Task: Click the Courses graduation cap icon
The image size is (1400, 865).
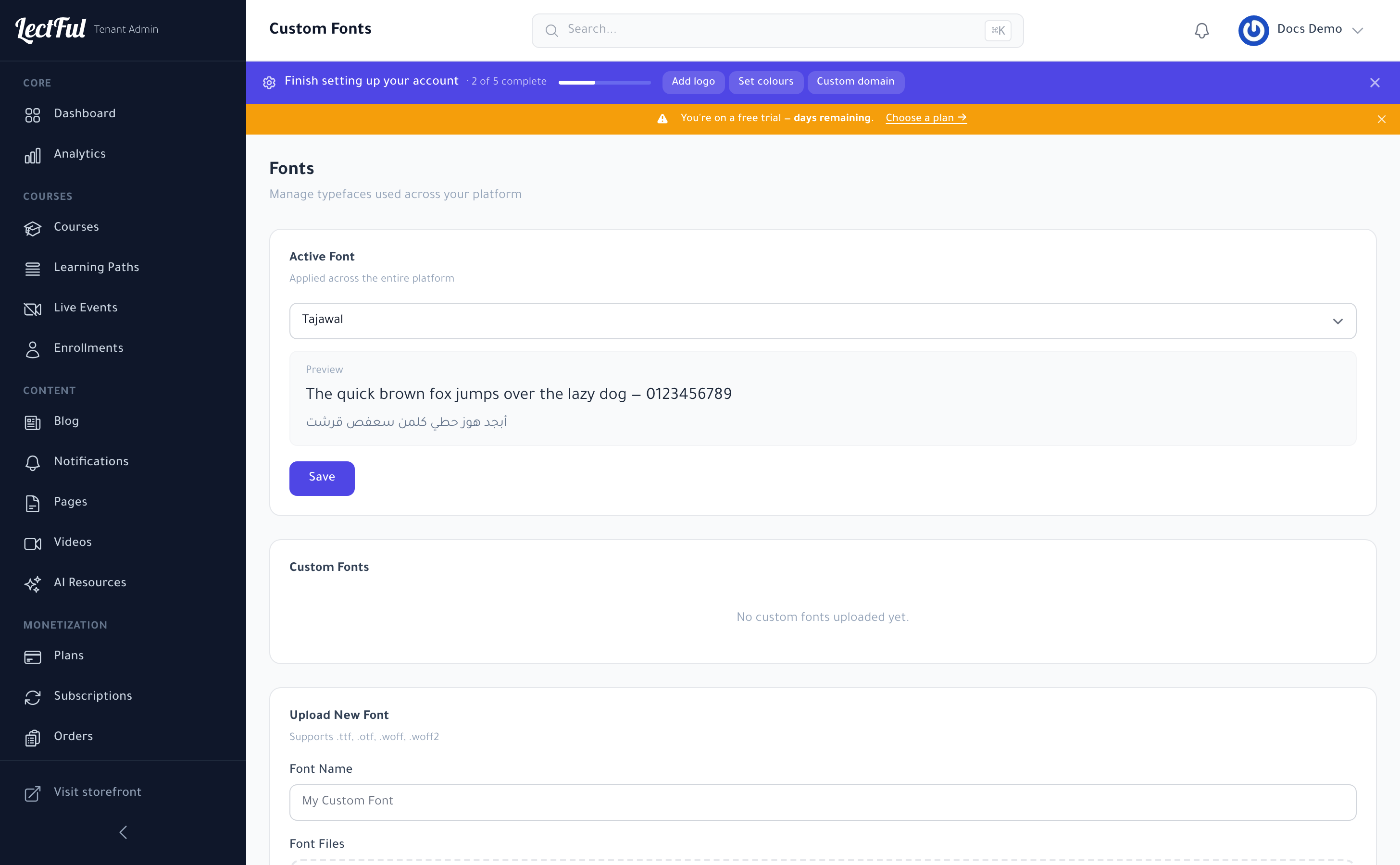Action: [33, 228]
